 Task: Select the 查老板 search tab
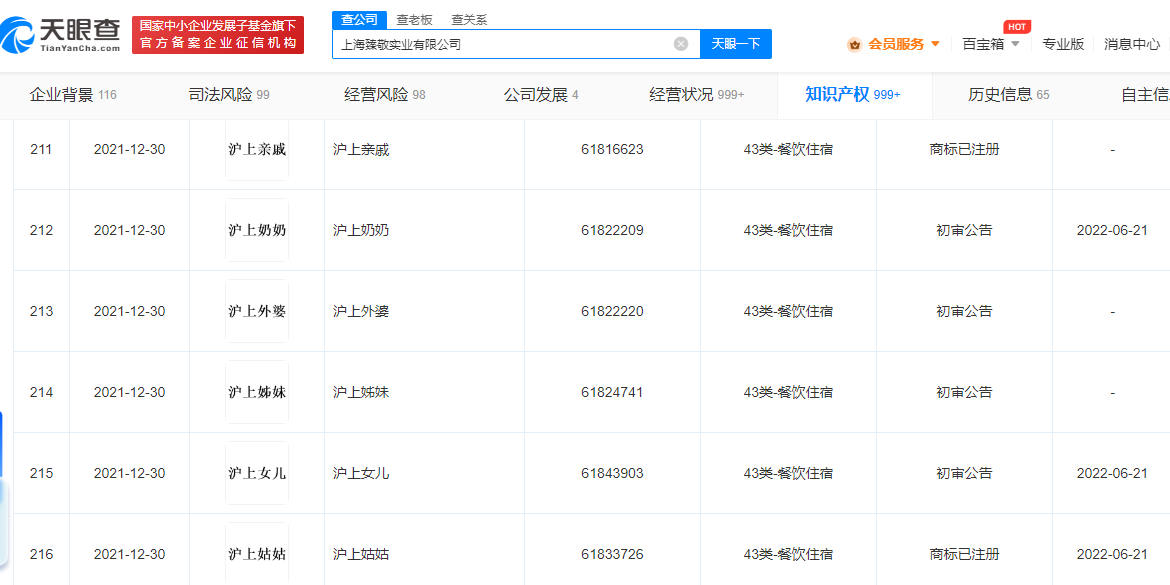[414, 20]
